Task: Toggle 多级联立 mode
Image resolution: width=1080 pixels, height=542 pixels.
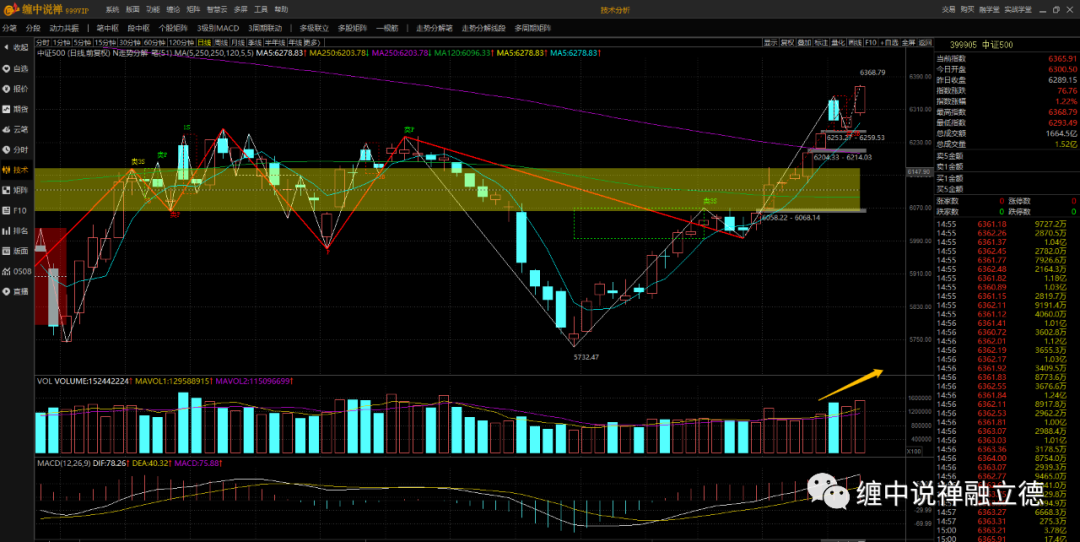Action: [314, 28]
